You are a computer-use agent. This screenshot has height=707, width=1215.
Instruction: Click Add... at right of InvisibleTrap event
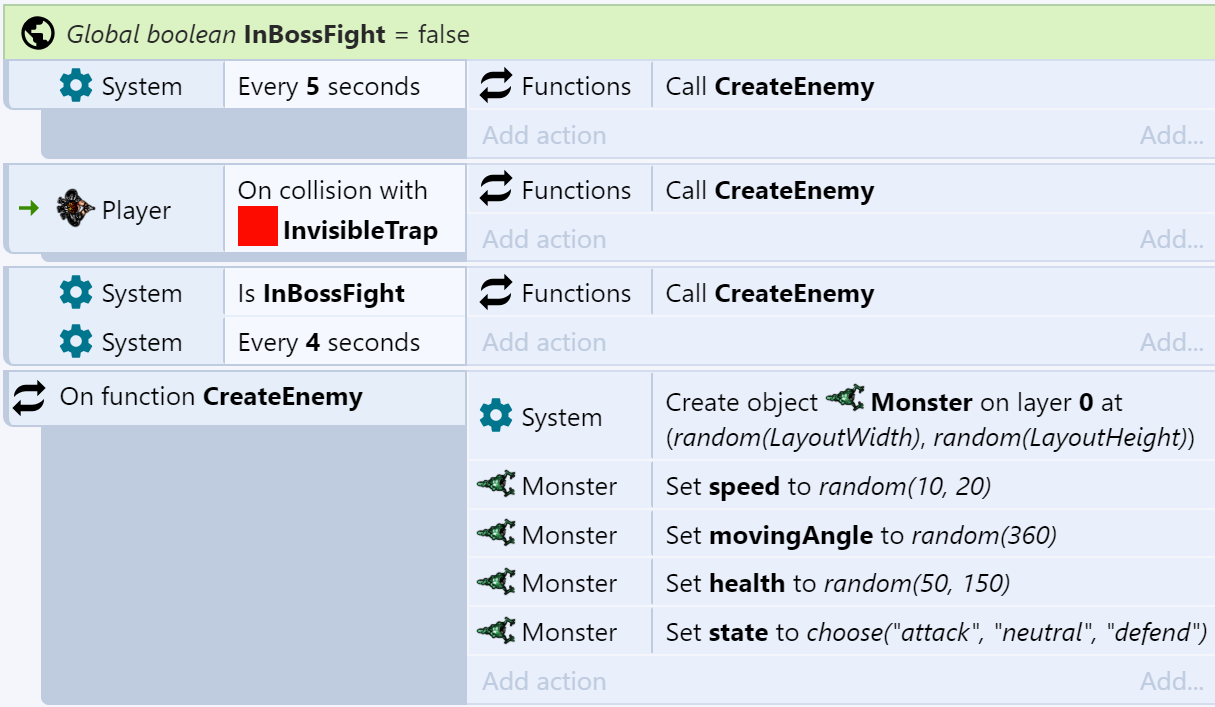click(x=1171, y=239)
